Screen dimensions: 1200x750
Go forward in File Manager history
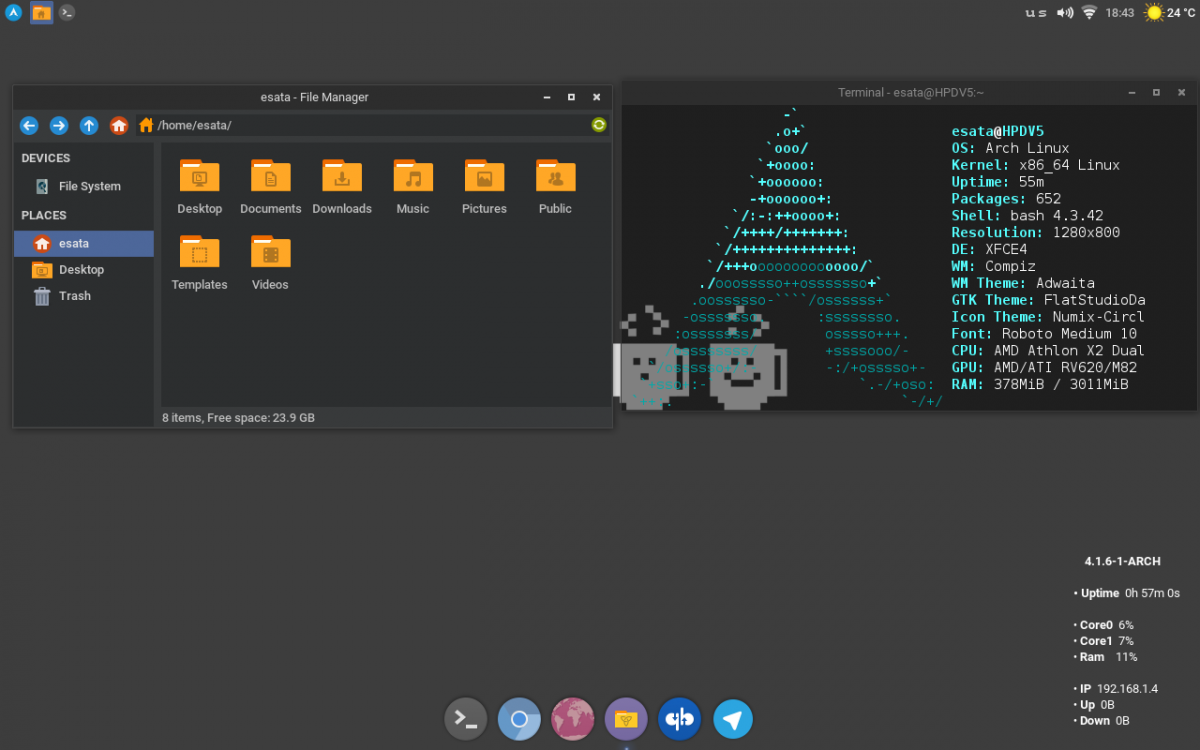(59, 125)
